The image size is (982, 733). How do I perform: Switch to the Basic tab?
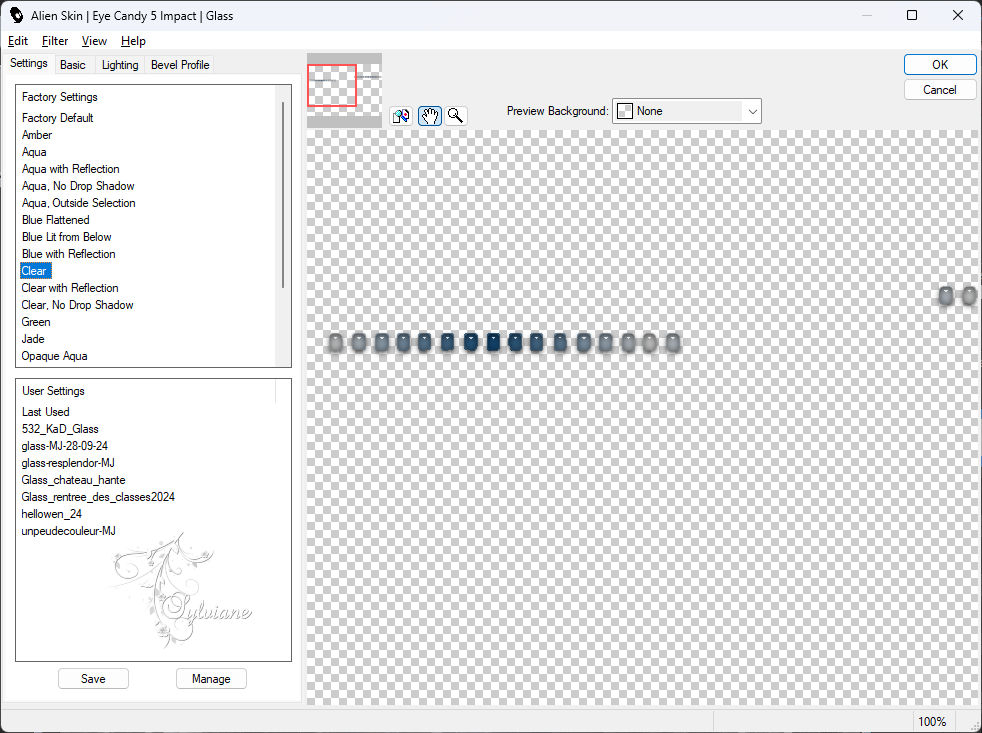(x=73, y=65)
